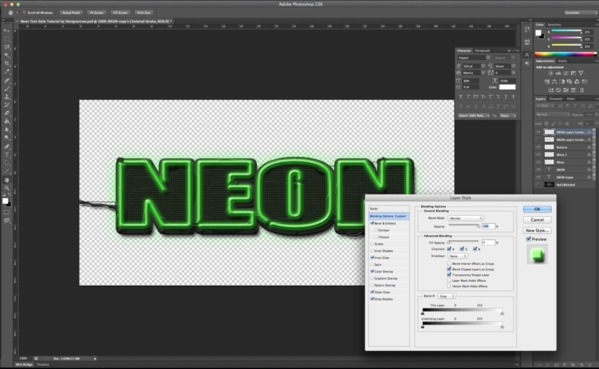
Task: Select Blending Options: Custom in styles list
Action: point(389,216)
